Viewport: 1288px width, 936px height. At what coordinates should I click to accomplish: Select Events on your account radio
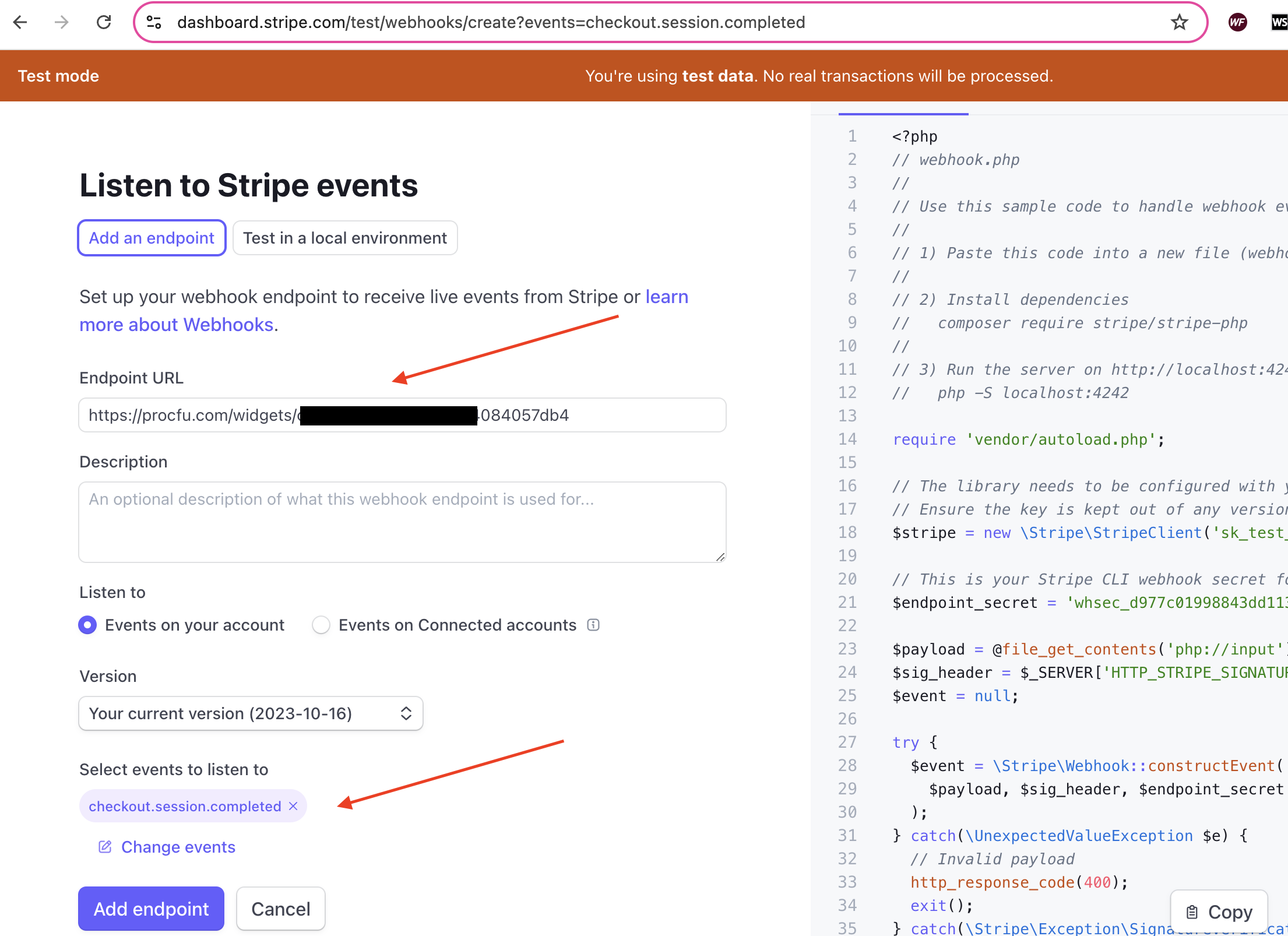[87, 625]
